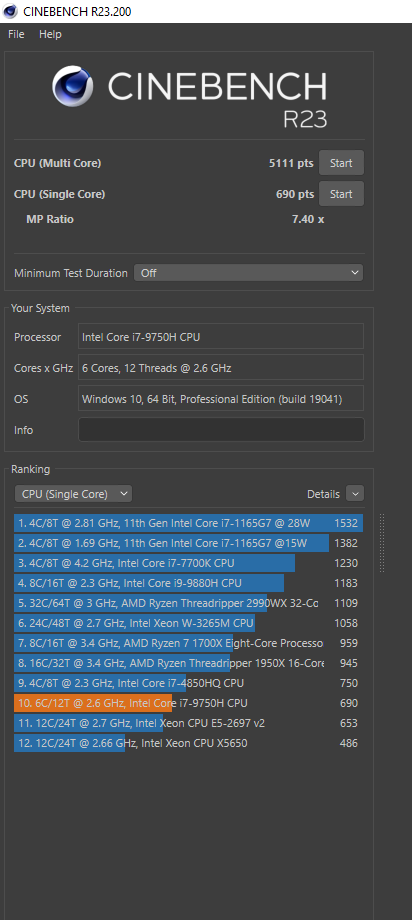This screenshot has width=412, height=920.
Task: Select the i7-1165G7 @ 28W ranking entry
Action: point(188,523)
